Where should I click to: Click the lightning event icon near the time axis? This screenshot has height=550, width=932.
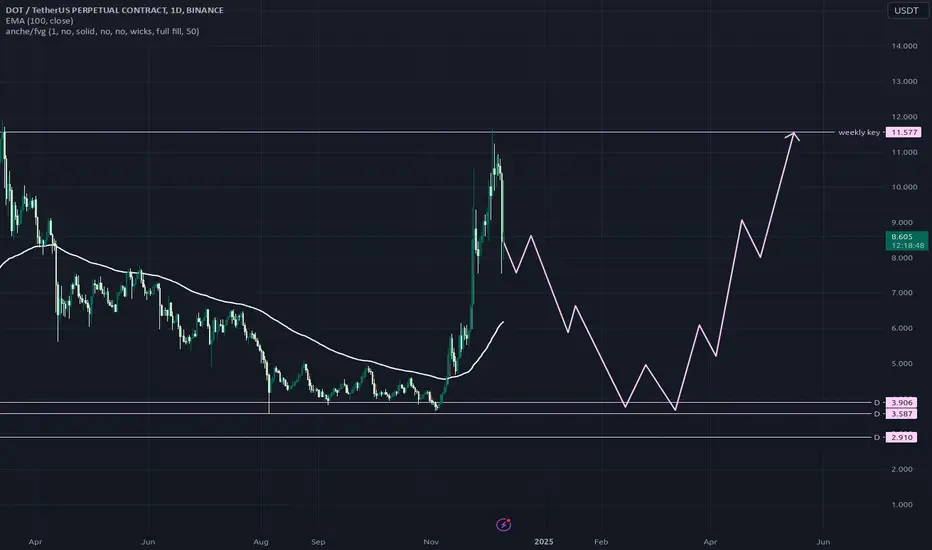click(x=503, y=524)
